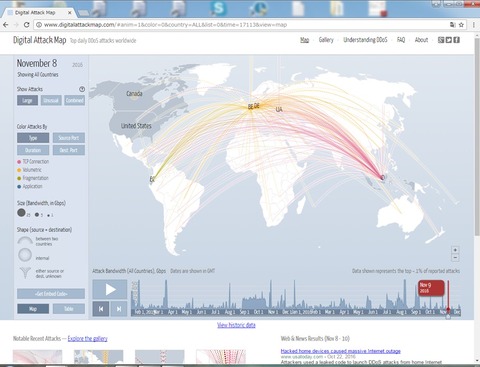480x367 pixels.
Task: Share the map on Twitter
Action: click(x=449, y=40)
